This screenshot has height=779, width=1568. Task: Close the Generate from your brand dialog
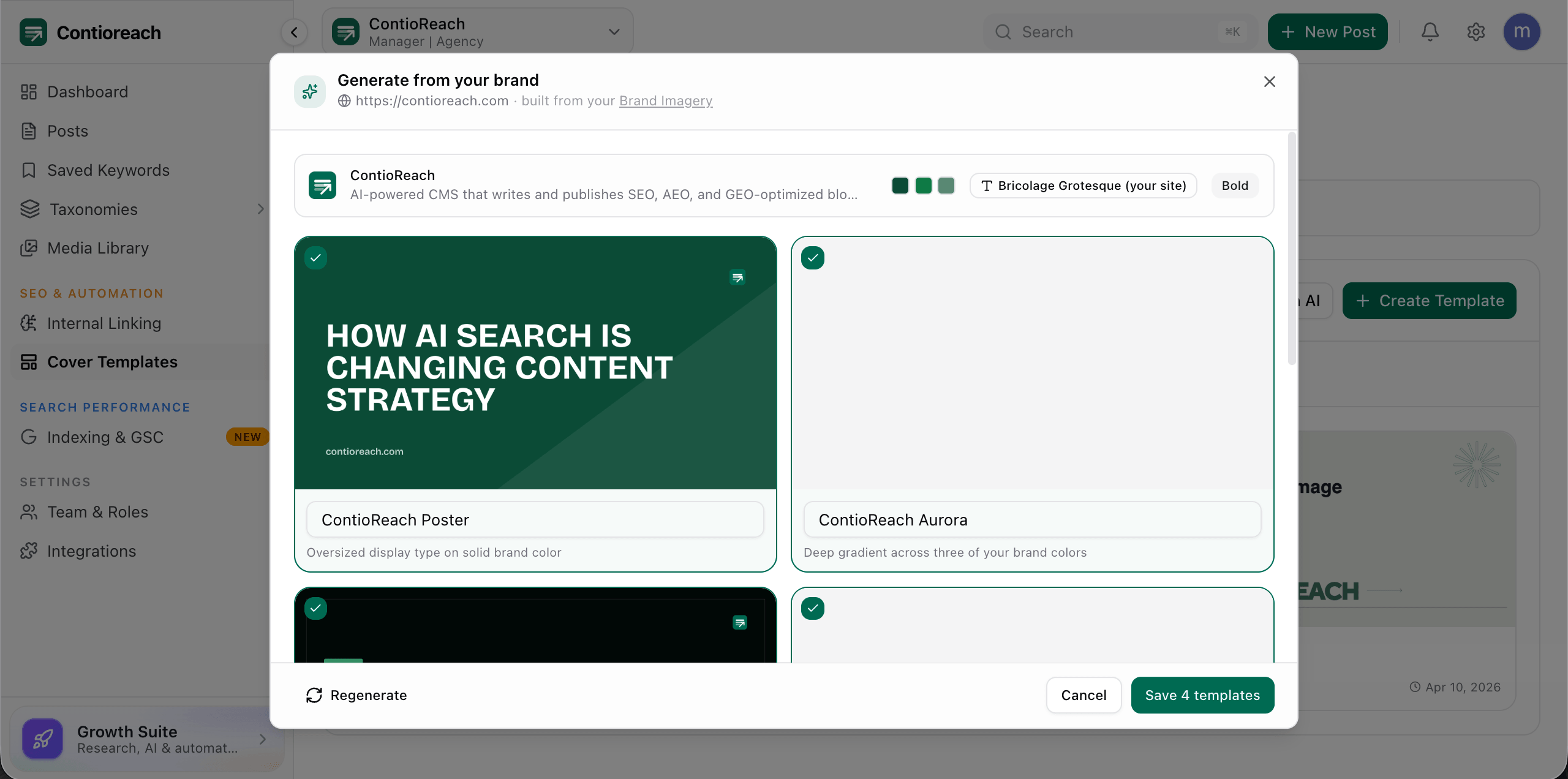click(x=1270, y=81)
